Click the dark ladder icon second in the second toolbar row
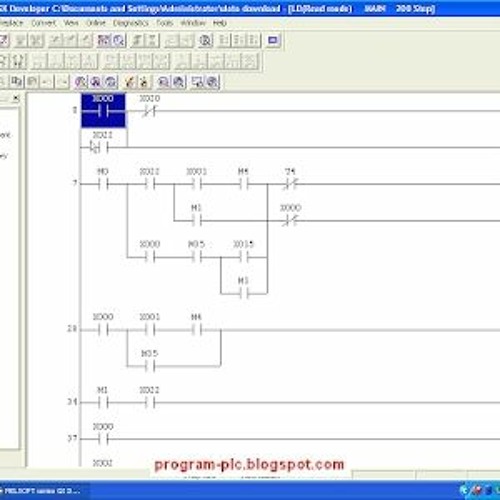500x500 pixels. [x=18, y=61]
